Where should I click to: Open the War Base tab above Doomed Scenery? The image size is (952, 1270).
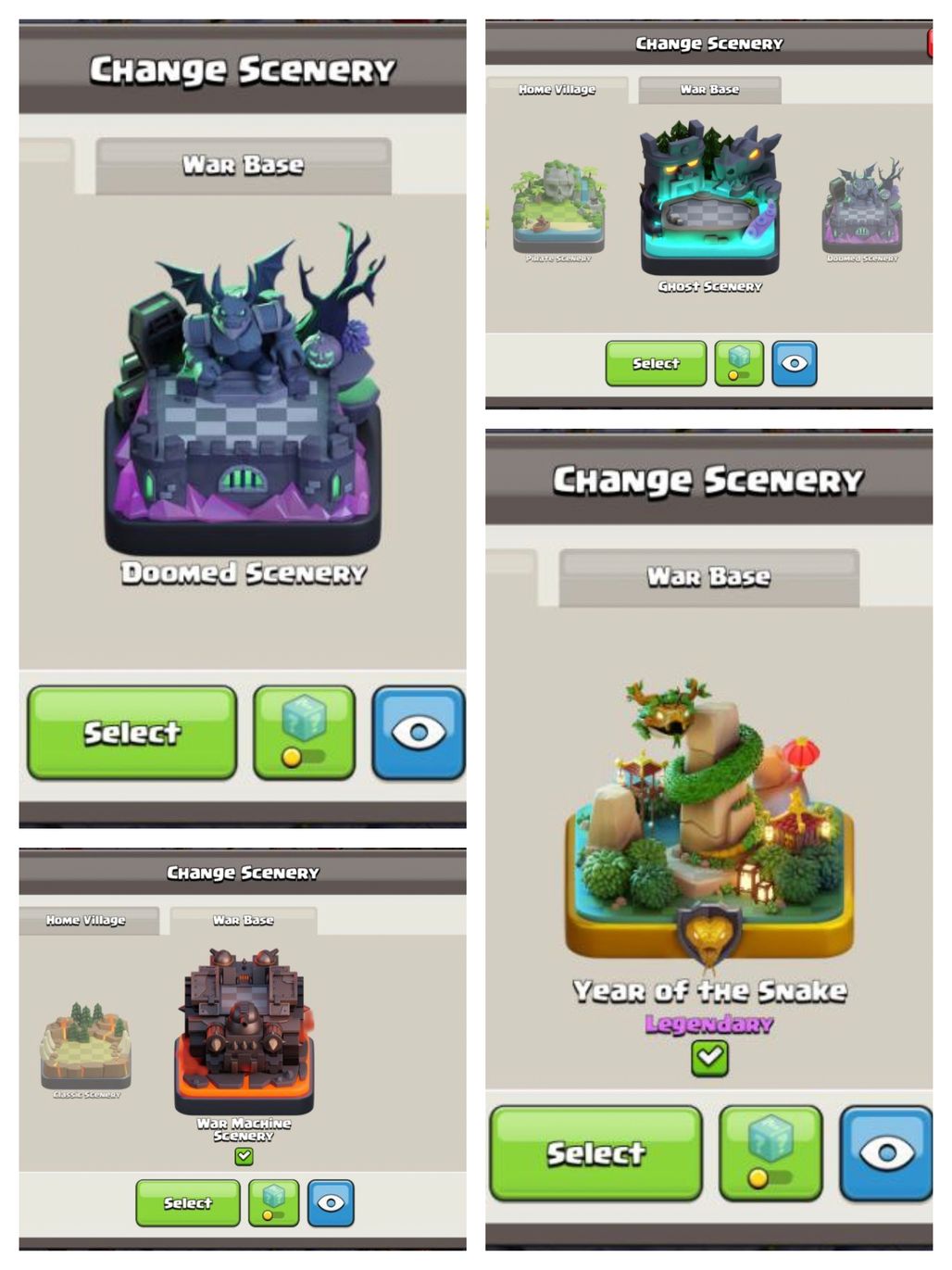244,165
